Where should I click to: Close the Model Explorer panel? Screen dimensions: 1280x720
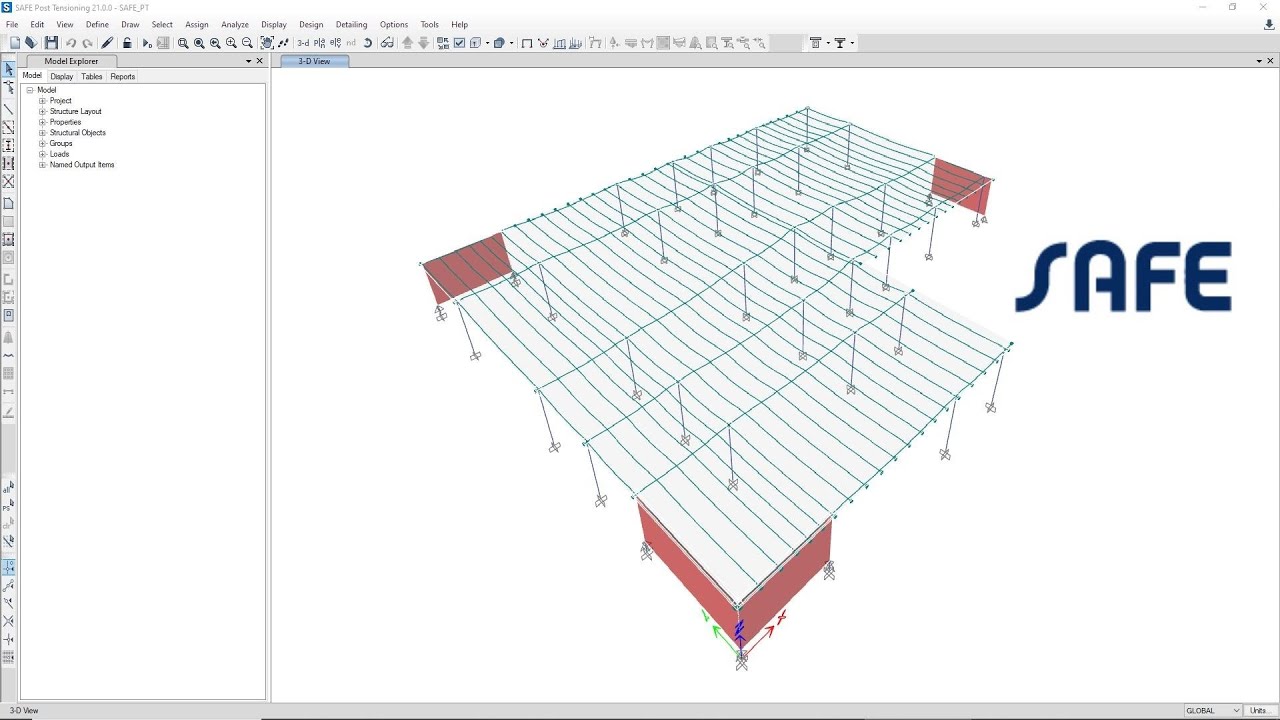[260, 61]
